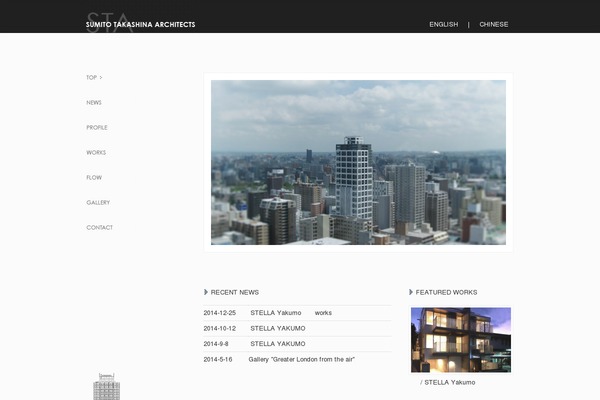Open the 2014-9-8 STELLA YAKUMO news entry

point(278,344)
